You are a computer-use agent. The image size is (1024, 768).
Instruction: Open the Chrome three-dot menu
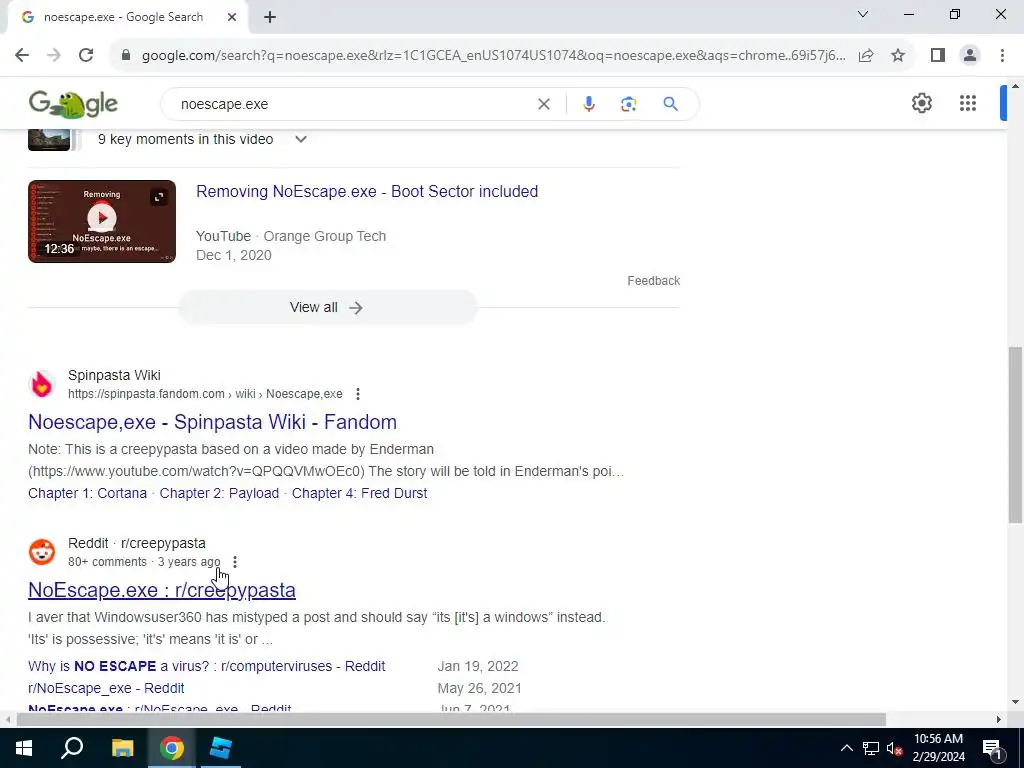(x=1002, y=56)
